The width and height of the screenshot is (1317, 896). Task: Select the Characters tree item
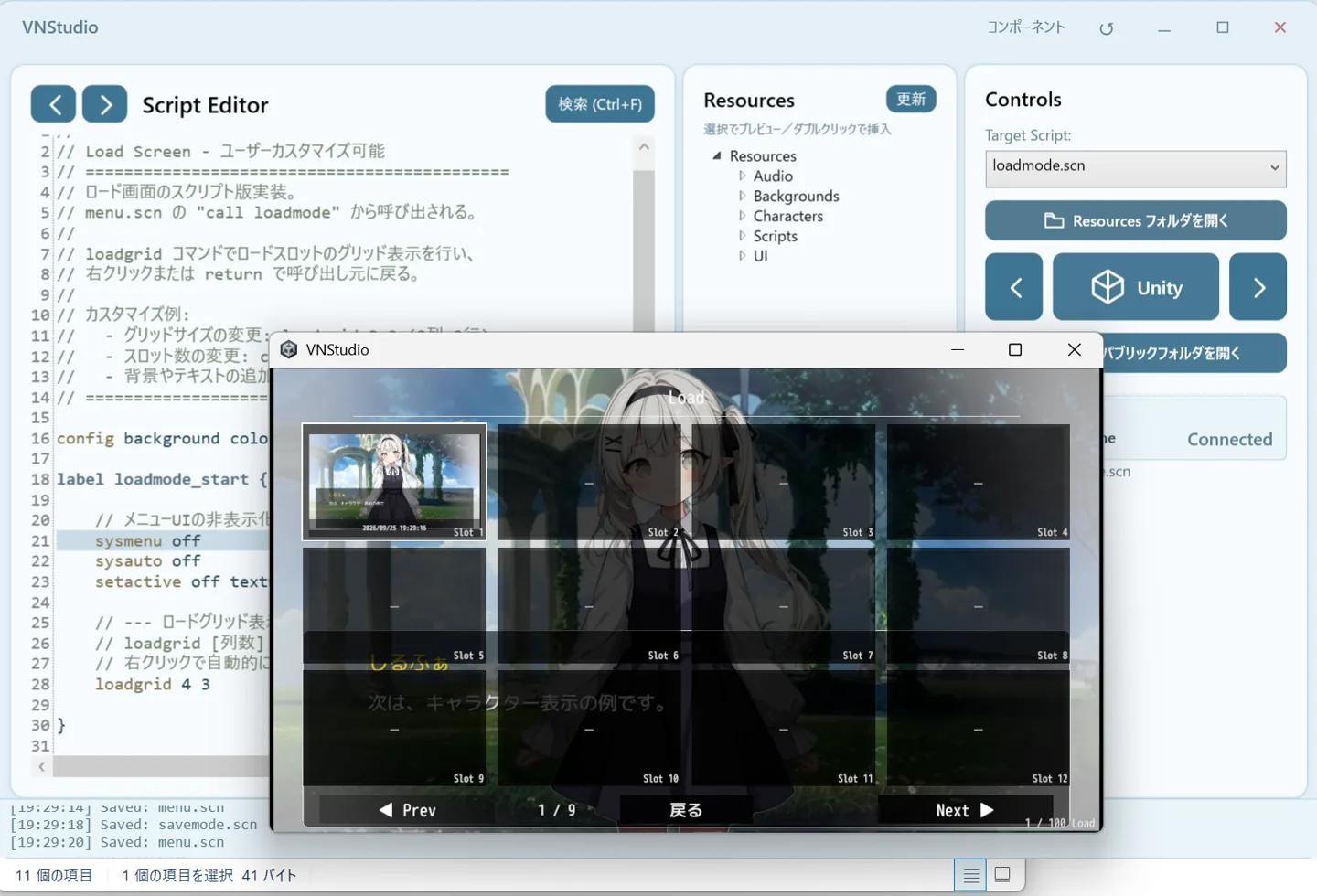(787, 216)
